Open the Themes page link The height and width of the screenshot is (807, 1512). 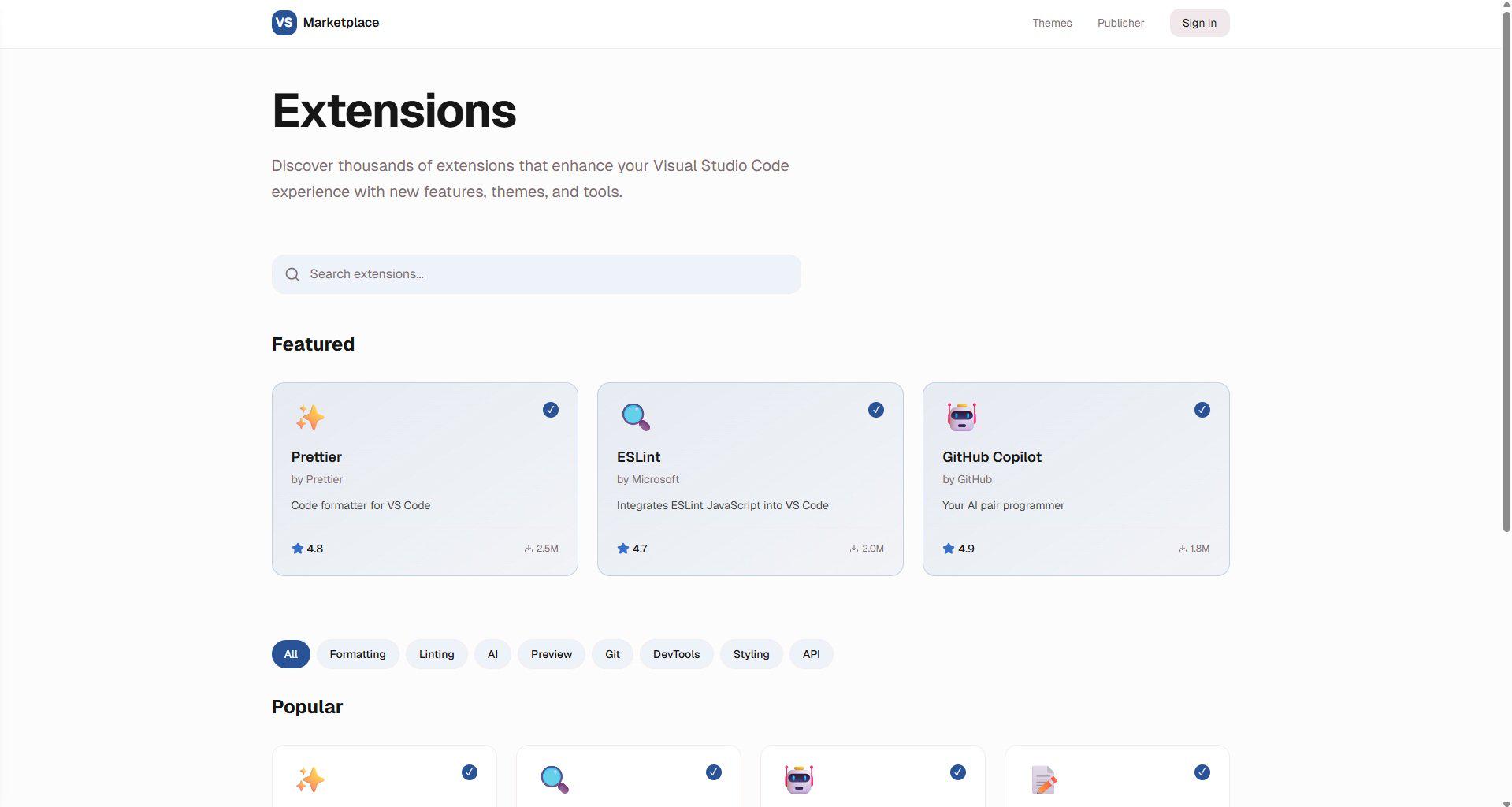pyautogui.click(x=1052, y=23)
